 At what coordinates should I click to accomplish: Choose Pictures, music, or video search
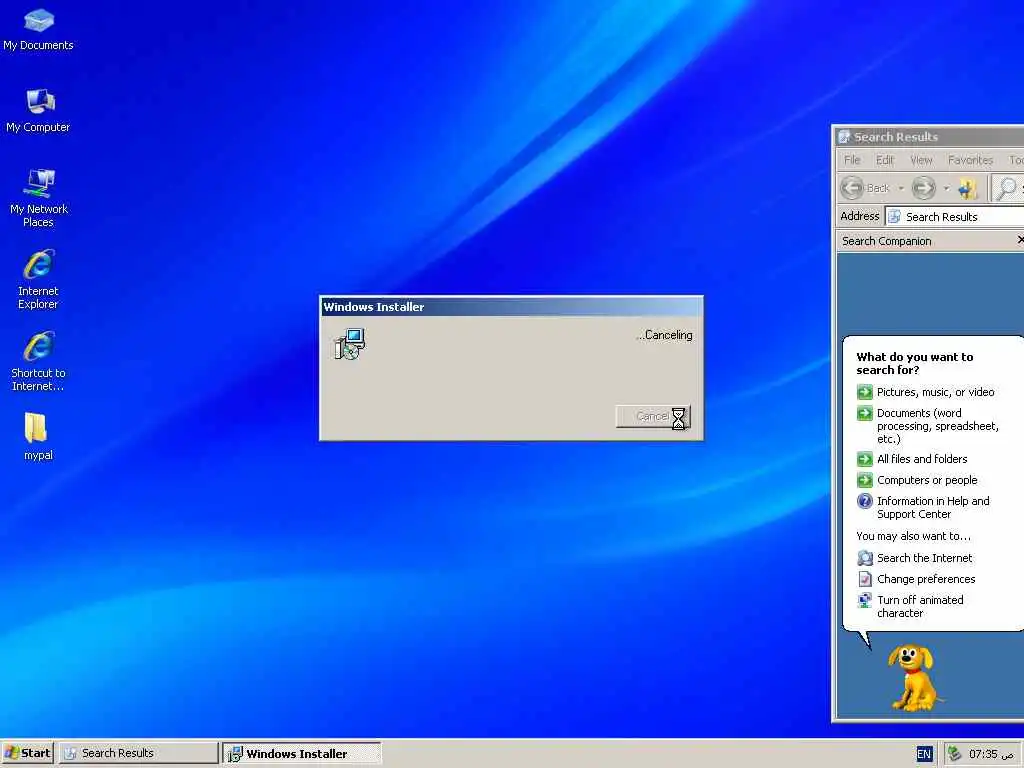pyautogui.click(x=935, y=392)
